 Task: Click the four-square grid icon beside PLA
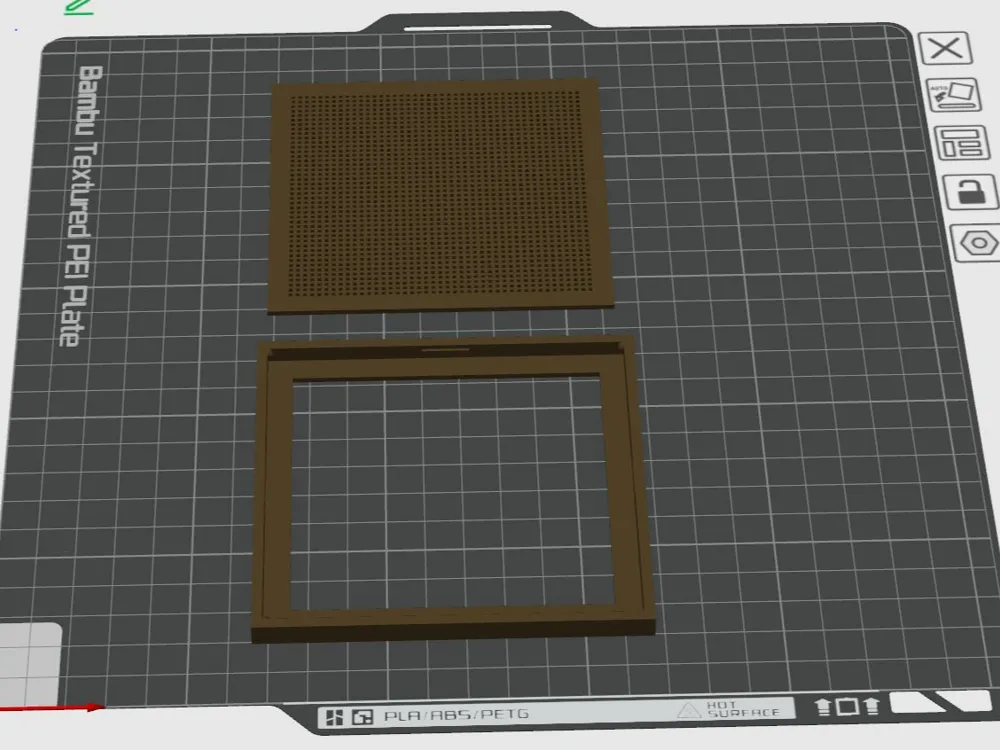335,716
